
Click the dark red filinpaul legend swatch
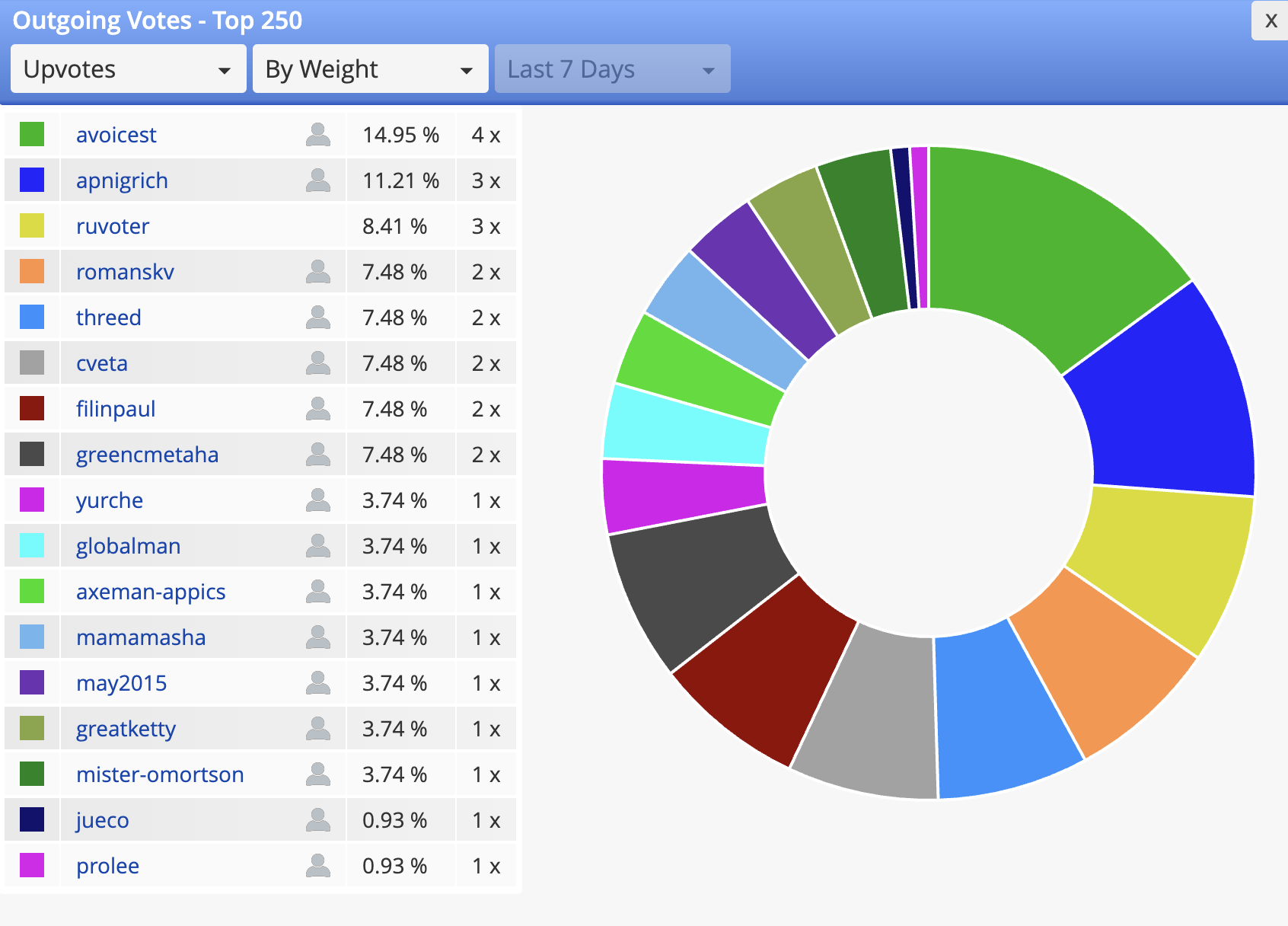(32, 408)
